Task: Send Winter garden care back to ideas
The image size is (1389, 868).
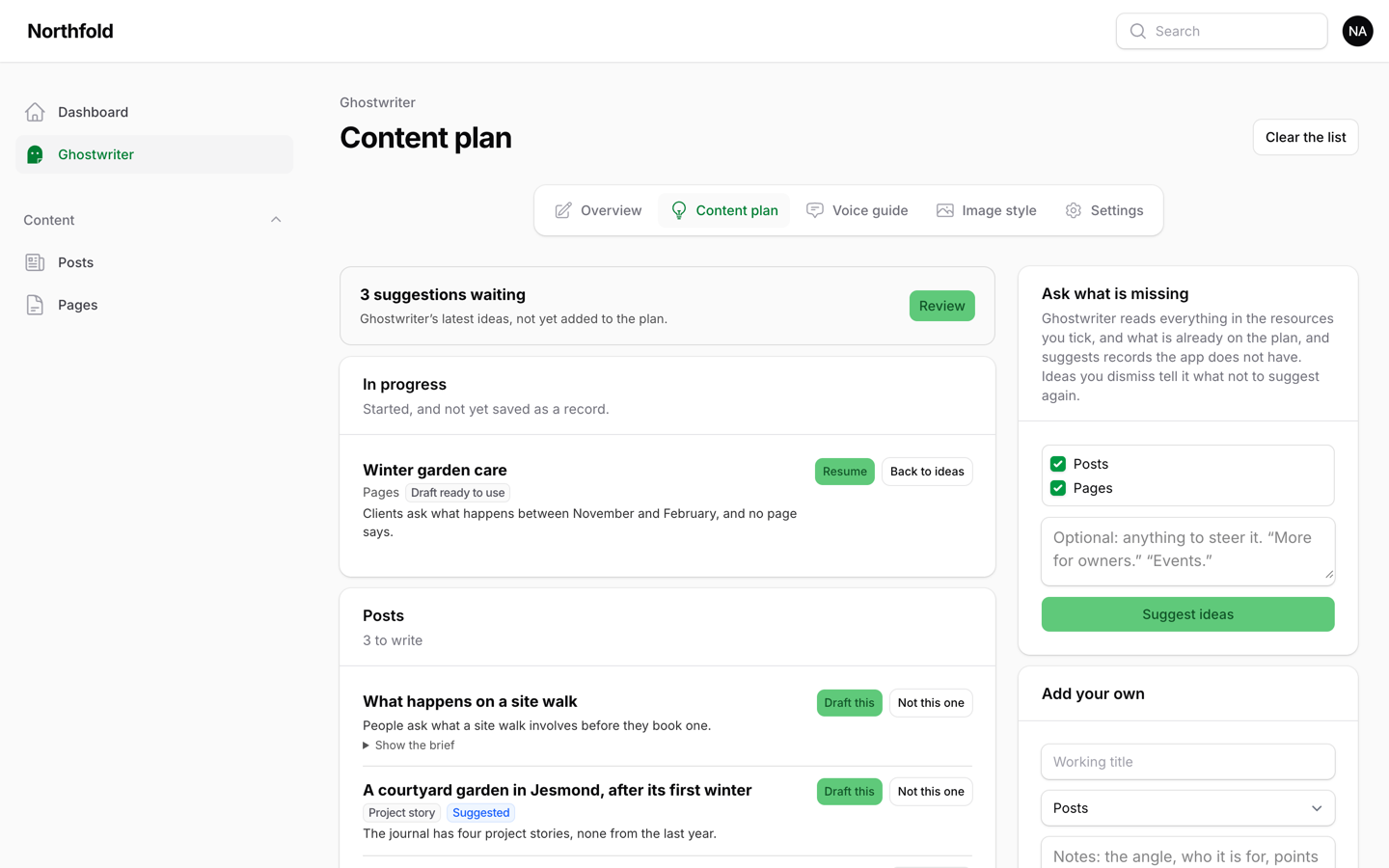Action: pos(927,472)
